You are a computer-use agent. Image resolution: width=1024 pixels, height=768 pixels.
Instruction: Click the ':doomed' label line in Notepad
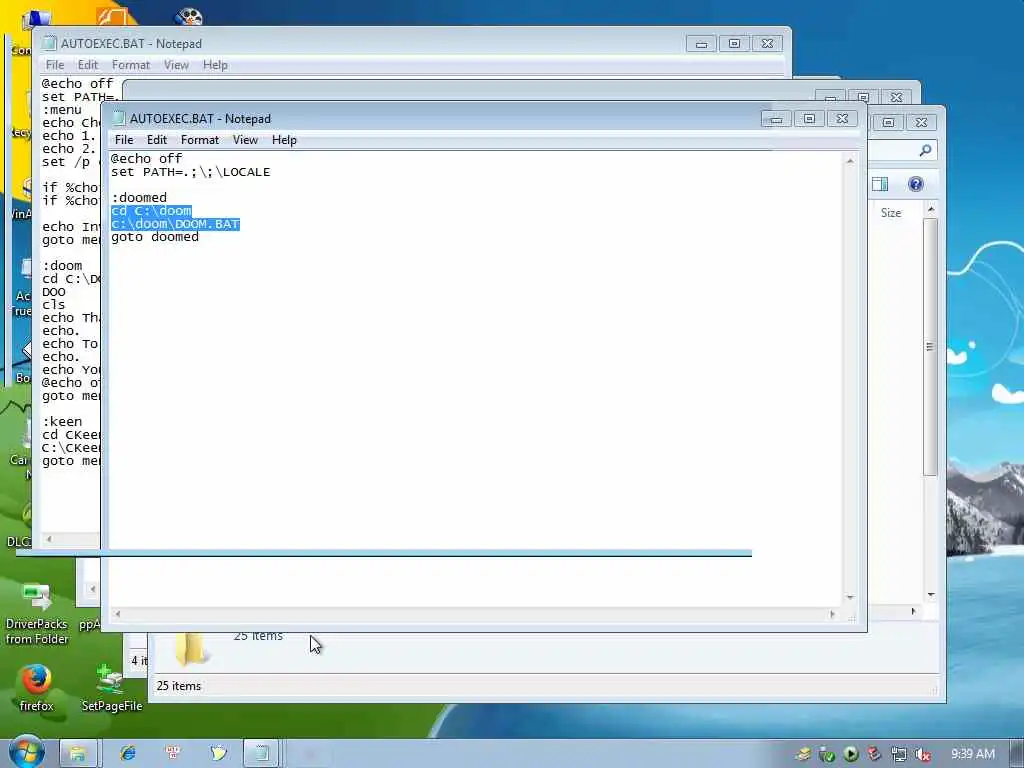139,198
